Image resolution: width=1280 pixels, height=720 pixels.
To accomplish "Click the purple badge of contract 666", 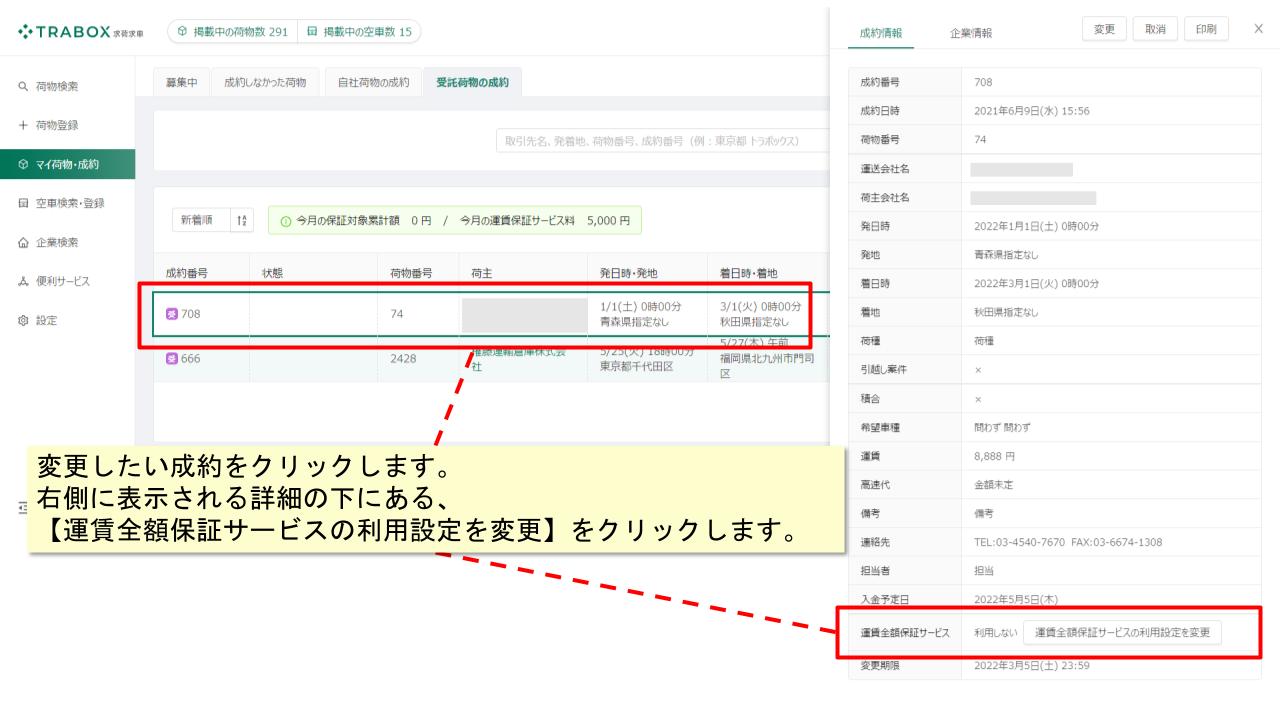I will point(172,358).
